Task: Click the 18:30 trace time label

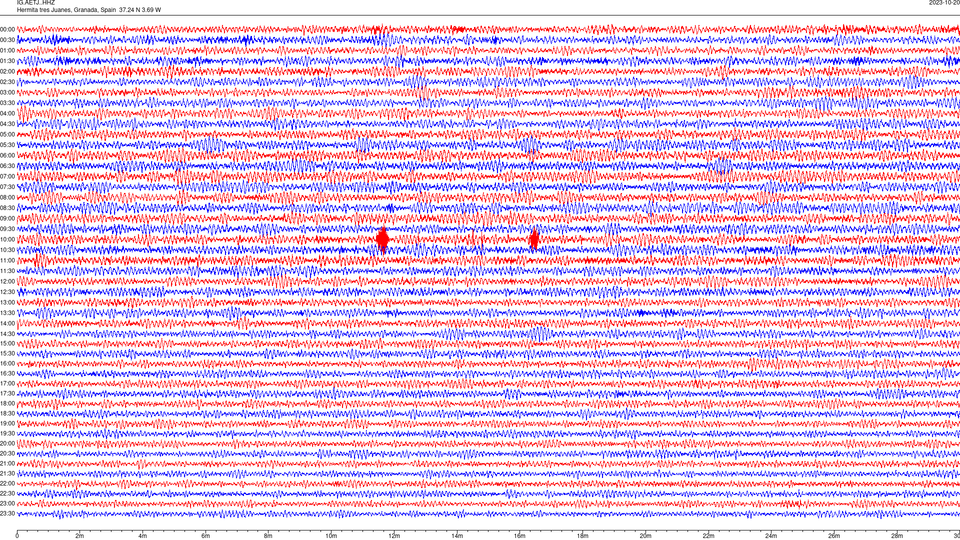Action: (7, 414)
